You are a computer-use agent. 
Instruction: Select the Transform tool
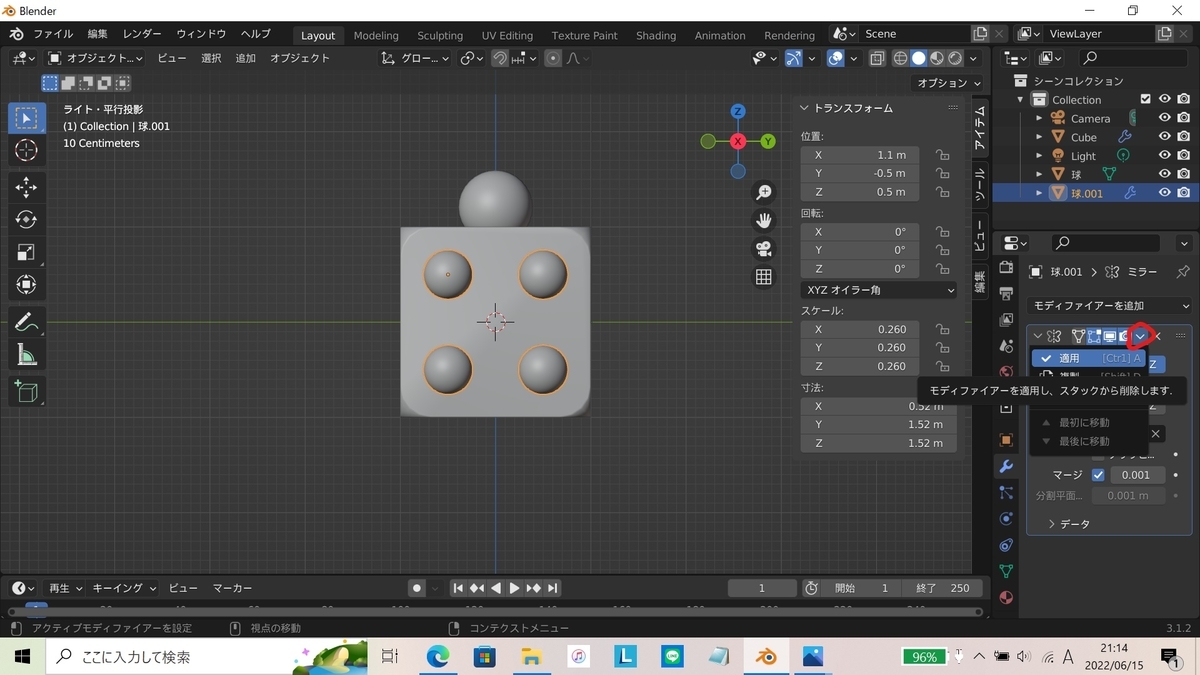27,286
